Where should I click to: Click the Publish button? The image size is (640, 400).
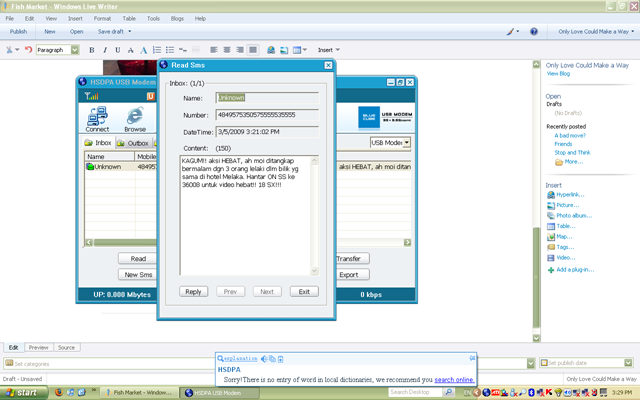18,31
